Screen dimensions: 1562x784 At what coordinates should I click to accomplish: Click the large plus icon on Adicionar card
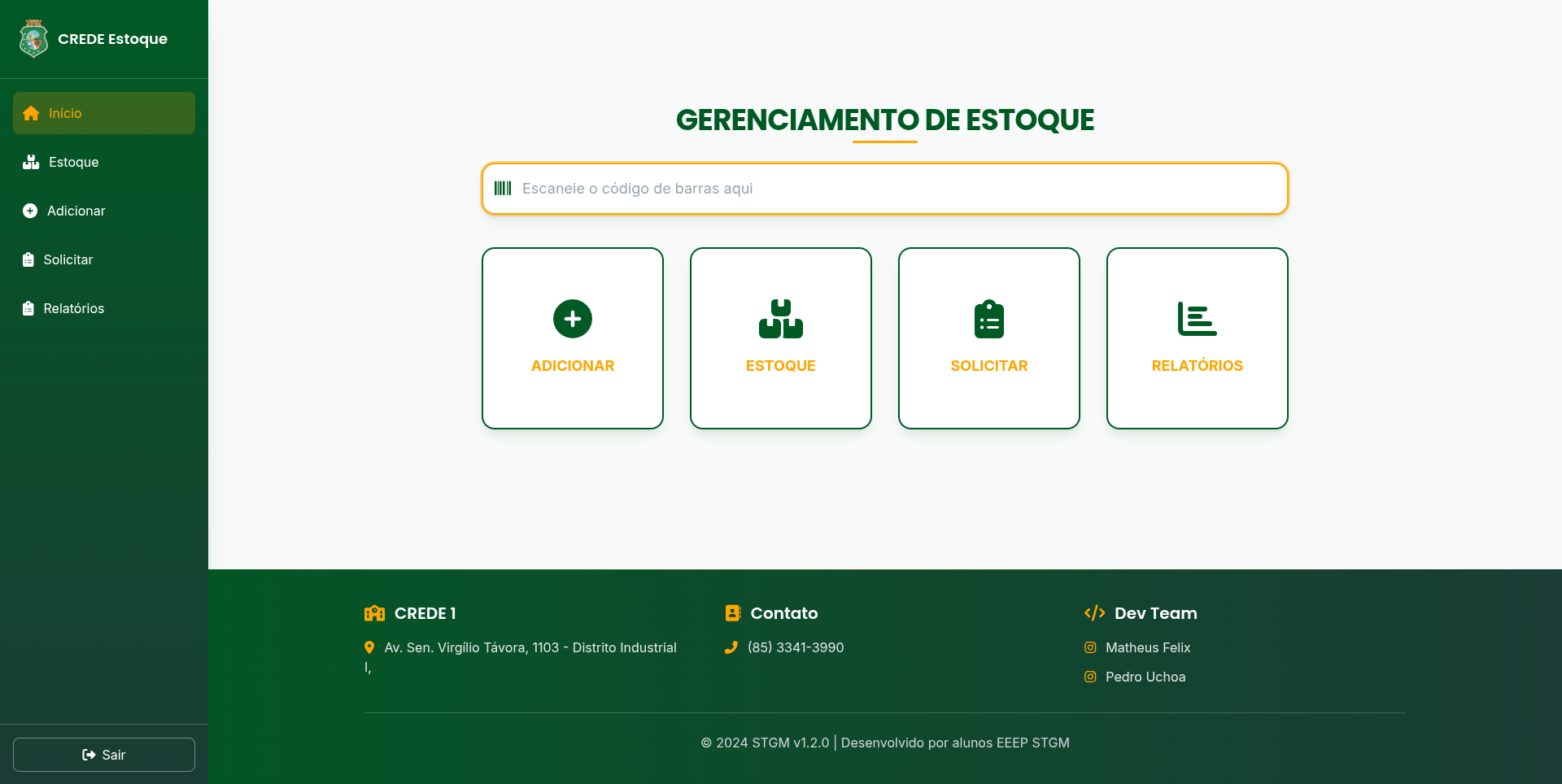click(x=573, y=319)
